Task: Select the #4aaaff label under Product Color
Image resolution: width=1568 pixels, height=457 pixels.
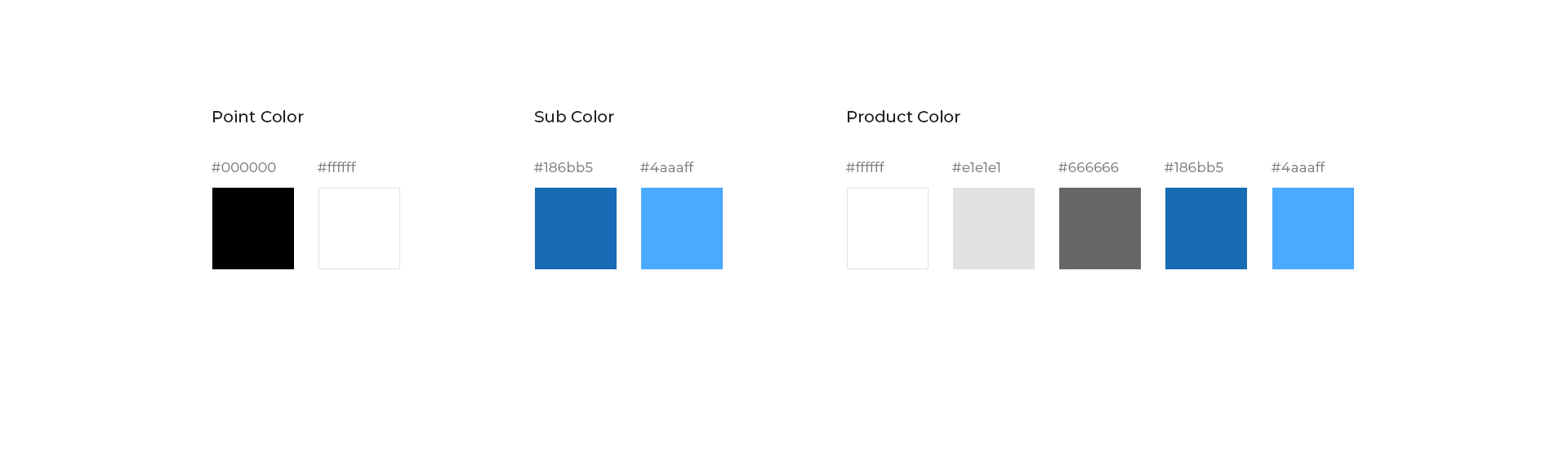Action: coord(1298,167)
